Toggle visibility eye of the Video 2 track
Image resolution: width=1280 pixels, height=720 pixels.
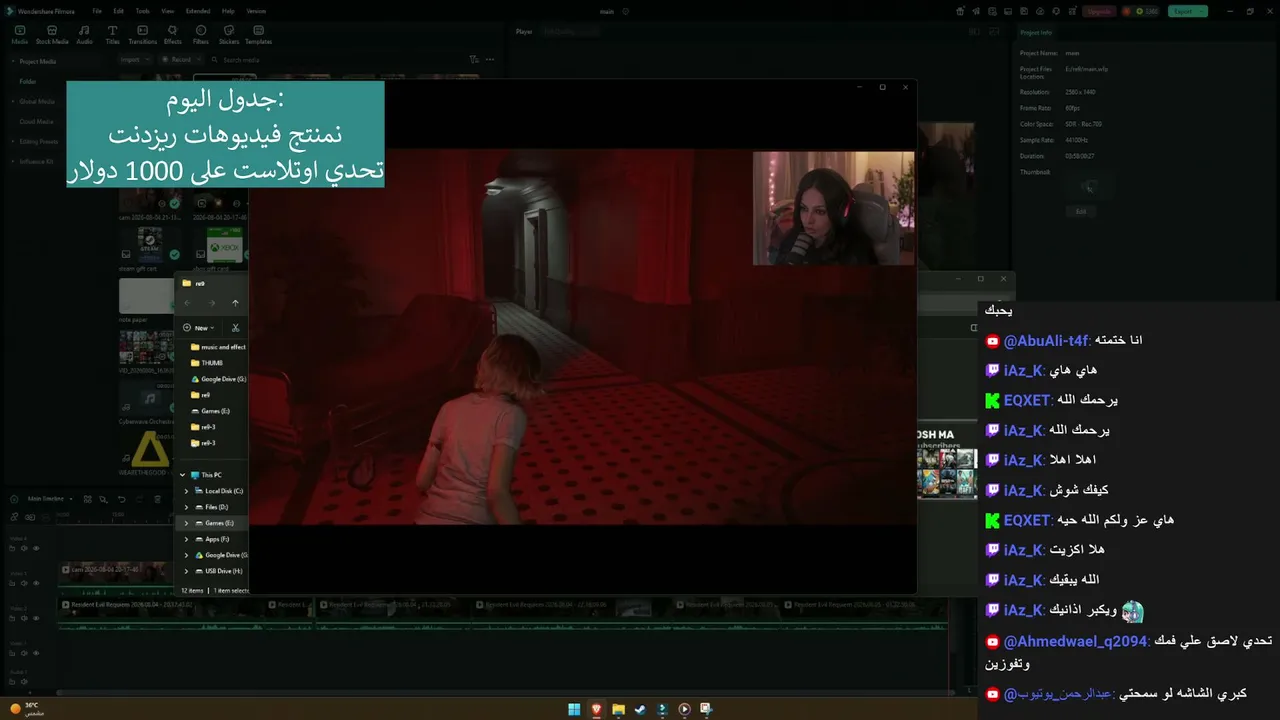tap(37, 618)
